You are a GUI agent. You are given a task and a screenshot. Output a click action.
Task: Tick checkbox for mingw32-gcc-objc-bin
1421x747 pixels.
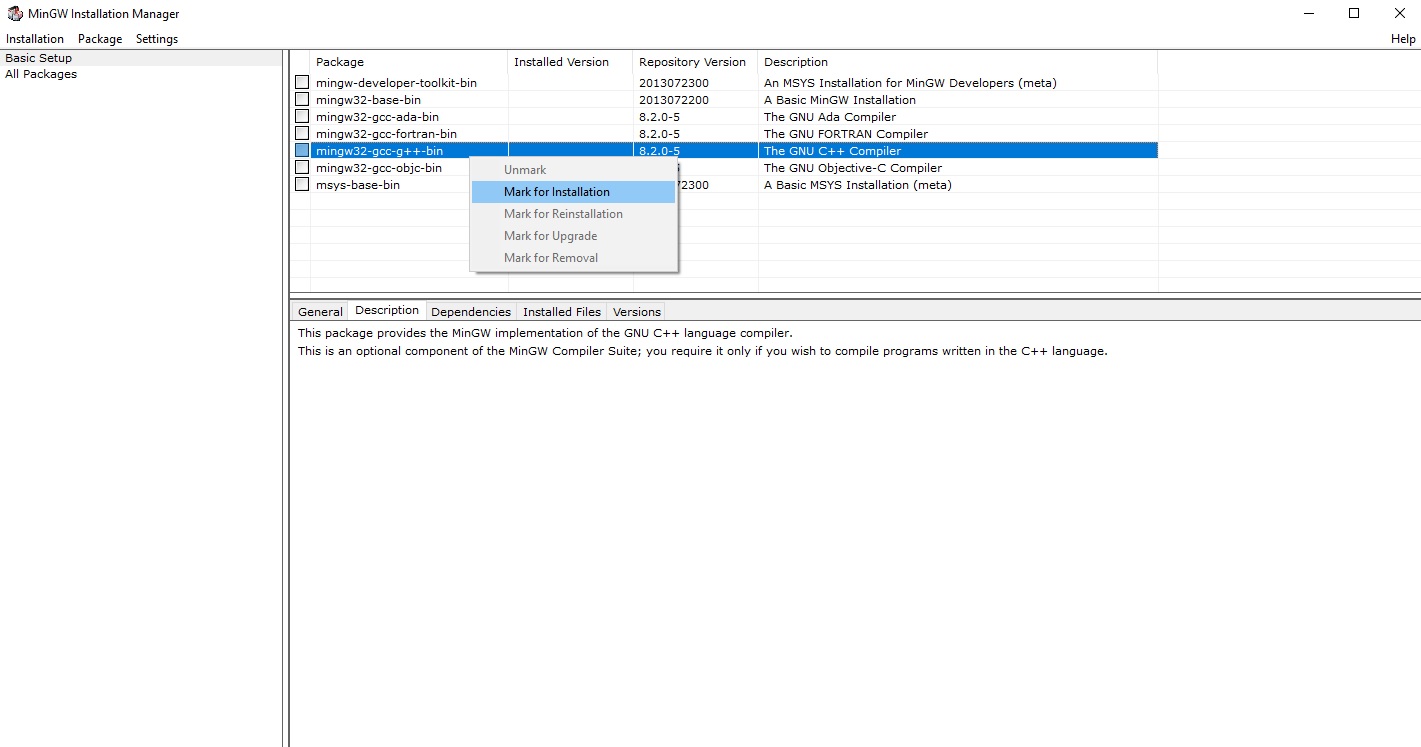(x=302, y=167)
